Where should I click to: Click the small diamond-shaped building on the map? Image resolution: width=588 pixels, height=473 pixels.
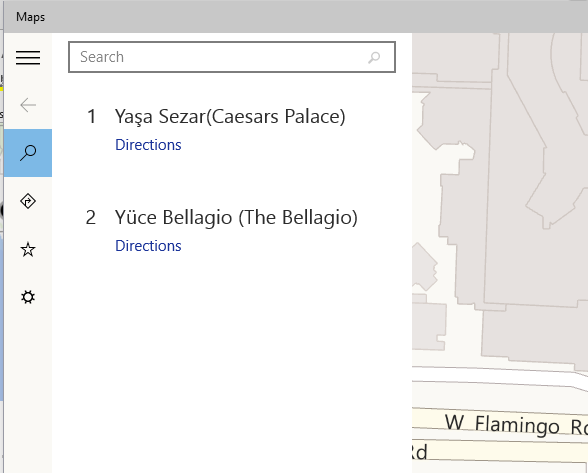(x=424, y=266)
